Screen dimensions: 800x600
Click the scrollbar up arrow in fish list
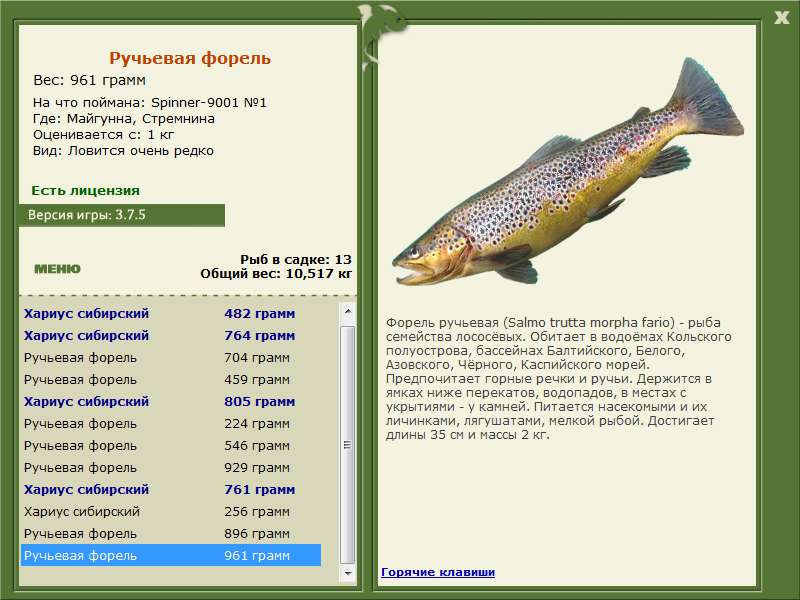[x=347, y=311]
